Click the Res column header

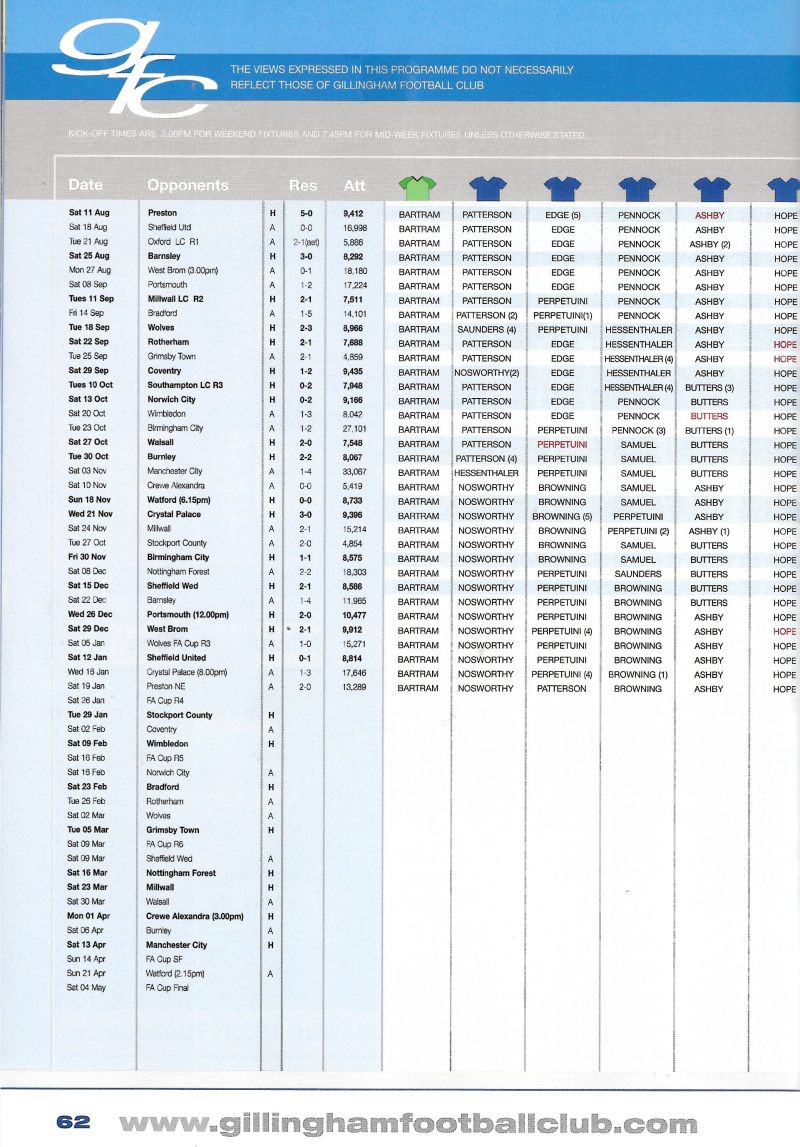[x=303, y=186]
